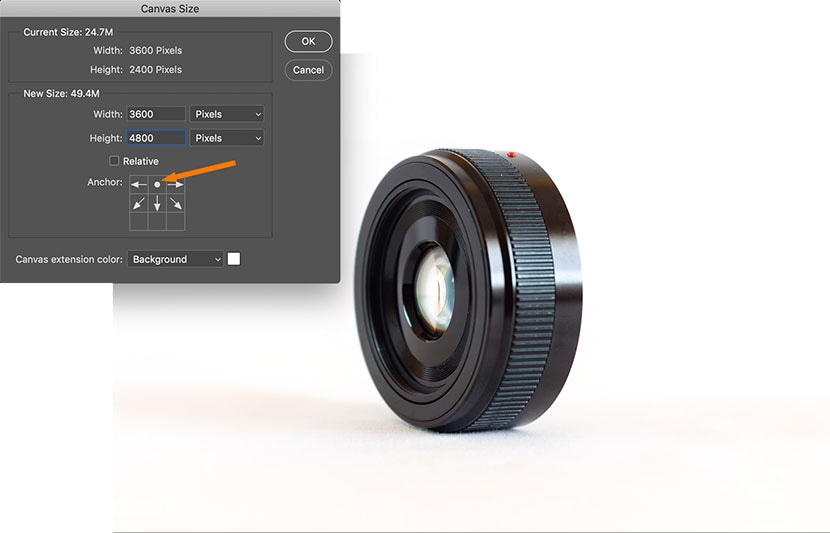The width and height of the screenshot is (830, 533).
Task: Choose the anchor cell with straight down arrow
Action: 157,203
